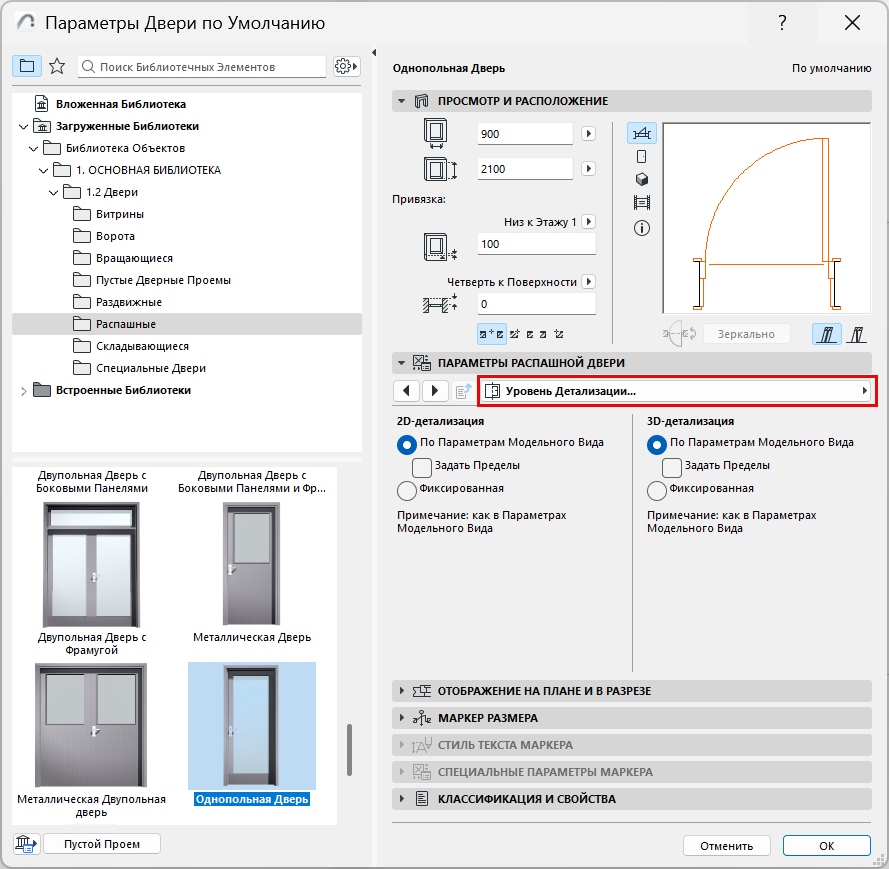Collapse '1.2 Двери' folder
Image resolution: width=889 pixels, height=869 pixels.
(53, 193)
